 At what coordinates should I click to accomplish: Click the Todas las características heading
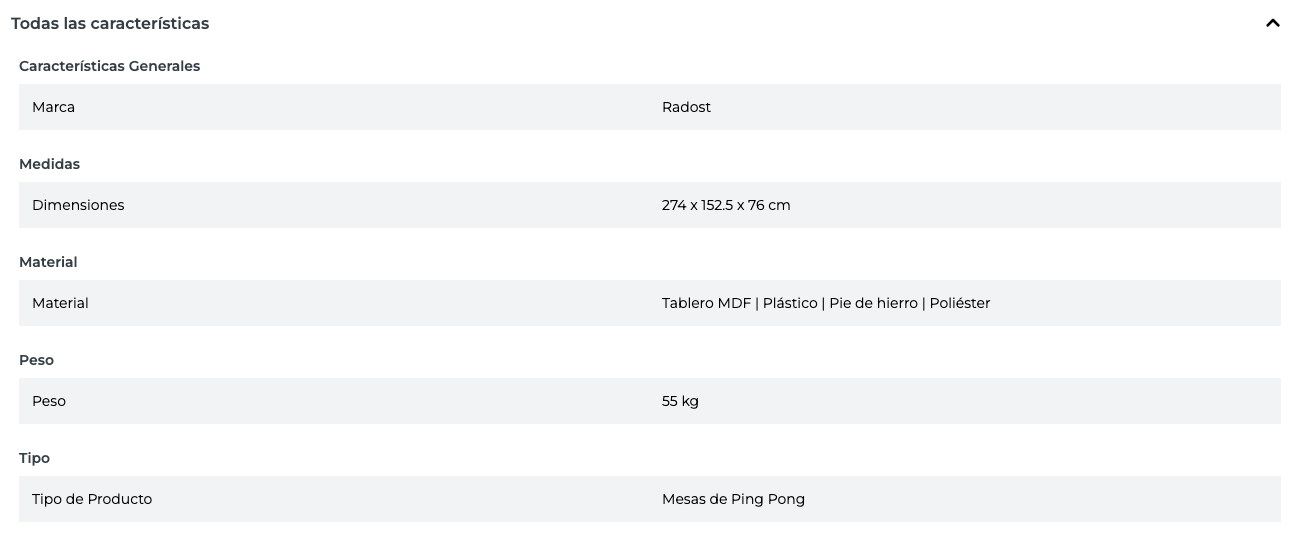[110, 23]
